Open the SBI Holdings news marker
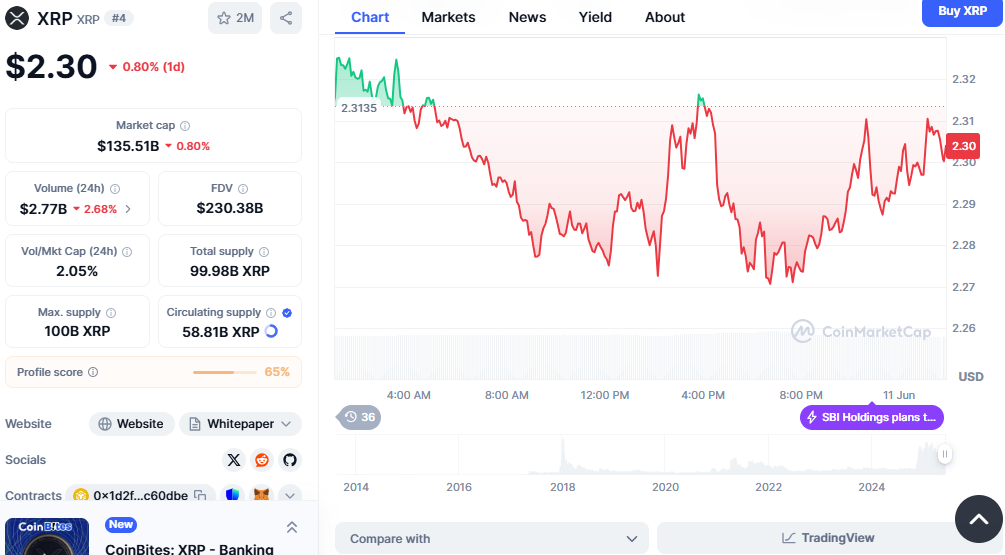 [x=871, y=417]
